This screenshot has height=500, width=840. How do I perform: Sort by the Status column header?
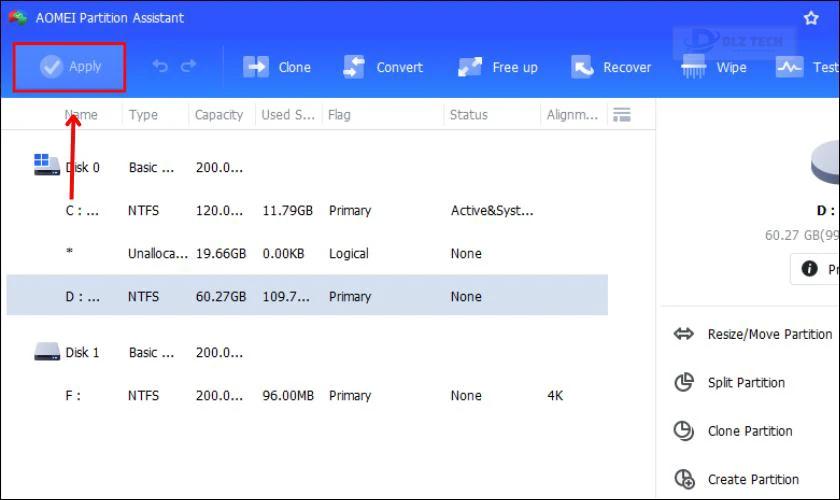point(469,115)
